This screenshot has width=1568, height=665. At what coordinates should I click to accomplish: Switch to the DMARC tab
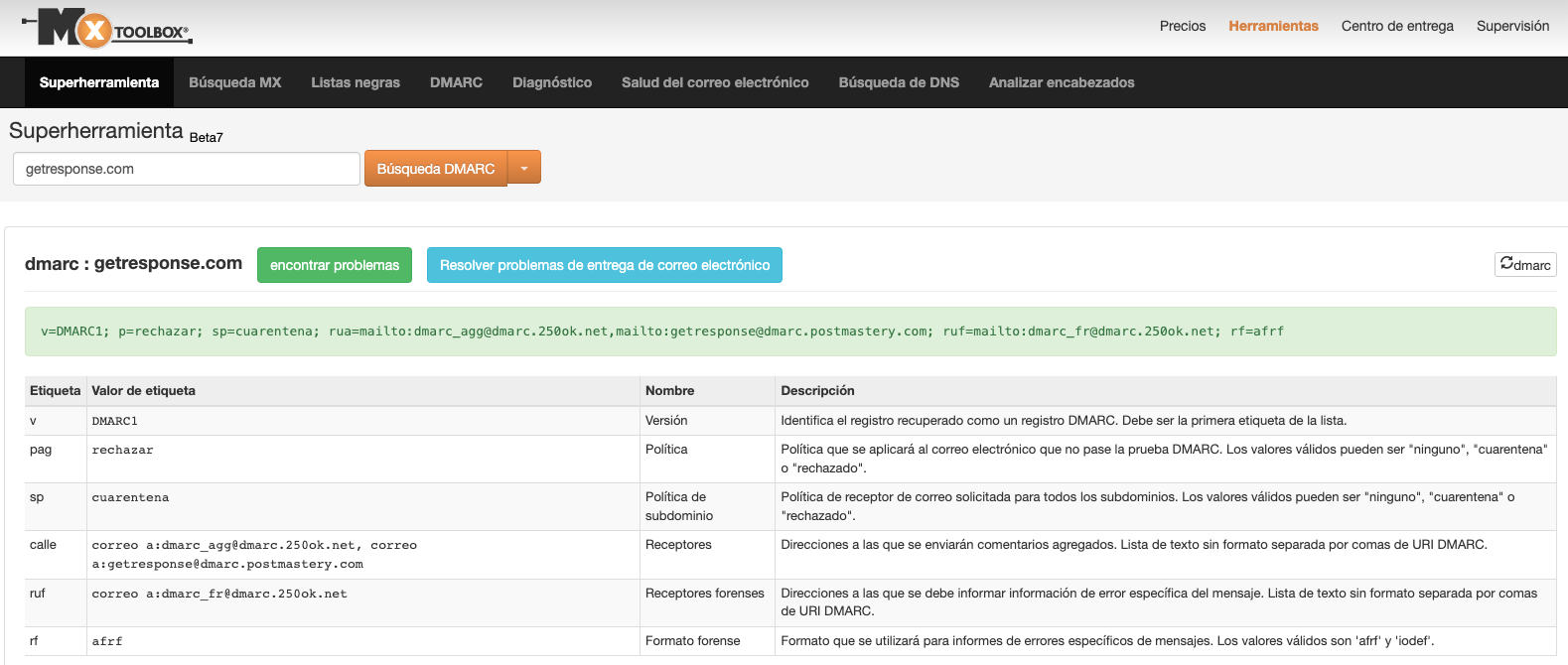click(456, 82)
